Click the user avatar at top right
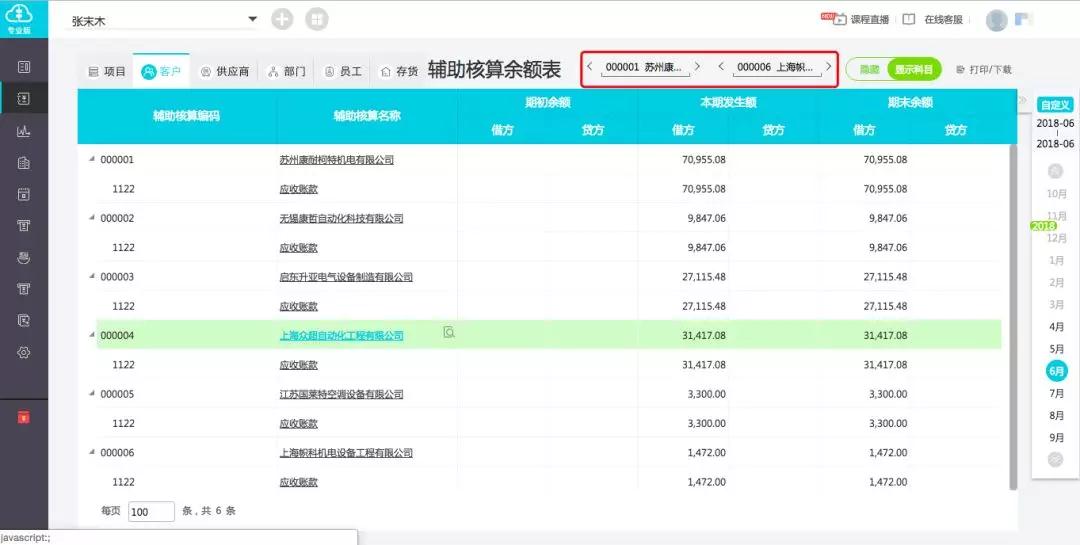This screenshot has height=545, width=1080. click(x=997, y=20)
